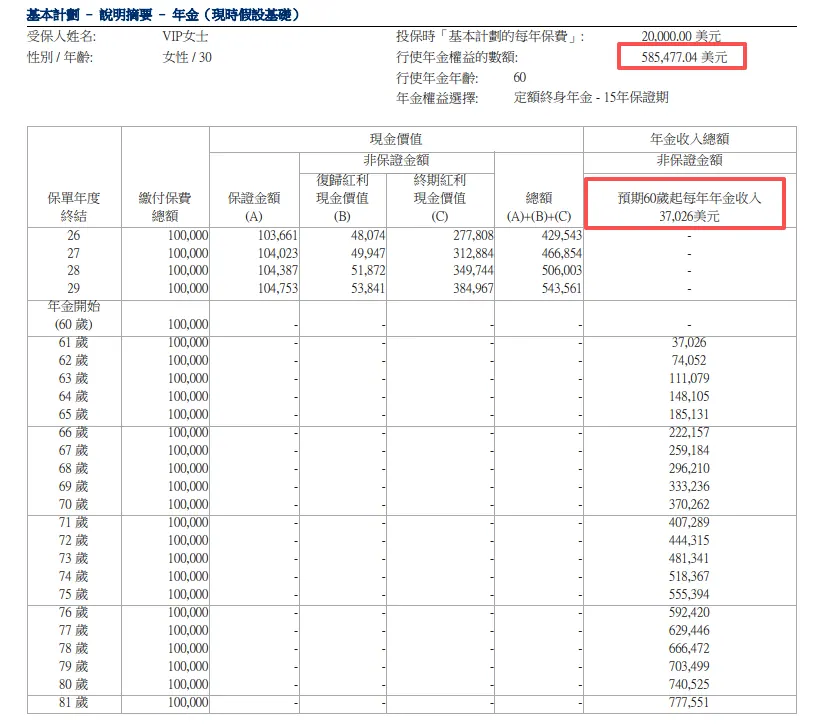Select final annuity total 777,551
This screenshot has height=726, width=820.
tap(689, 702)
